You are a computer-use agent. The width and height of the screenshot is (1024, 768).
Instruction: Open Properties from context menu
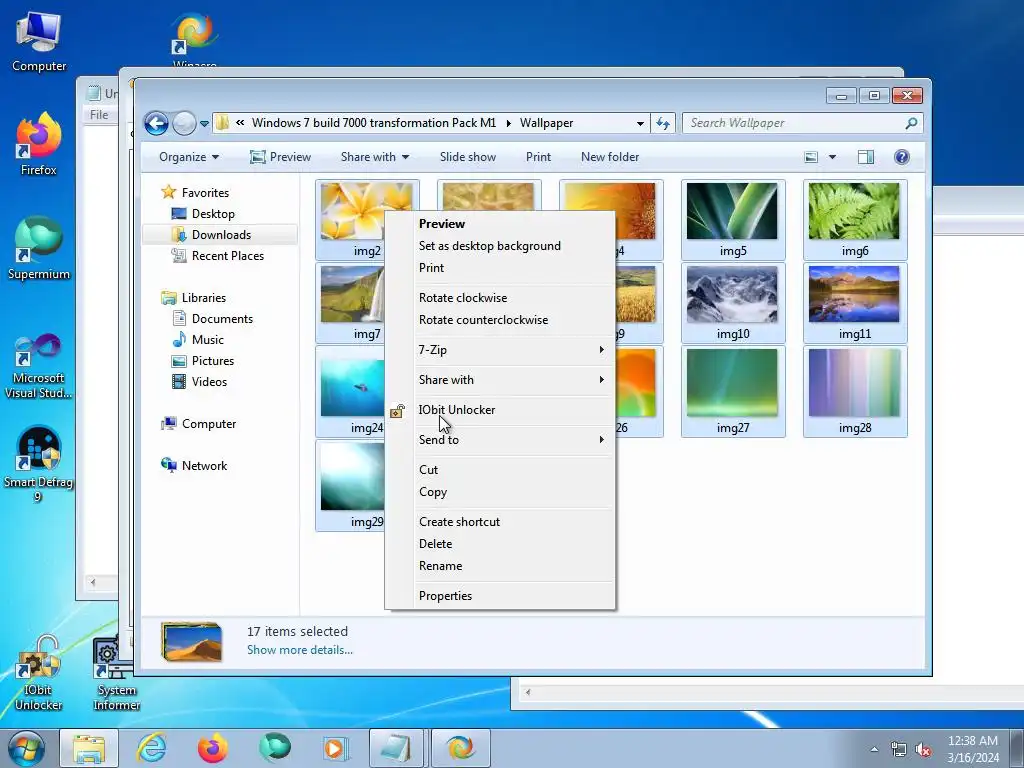click(x=500, y=596)
